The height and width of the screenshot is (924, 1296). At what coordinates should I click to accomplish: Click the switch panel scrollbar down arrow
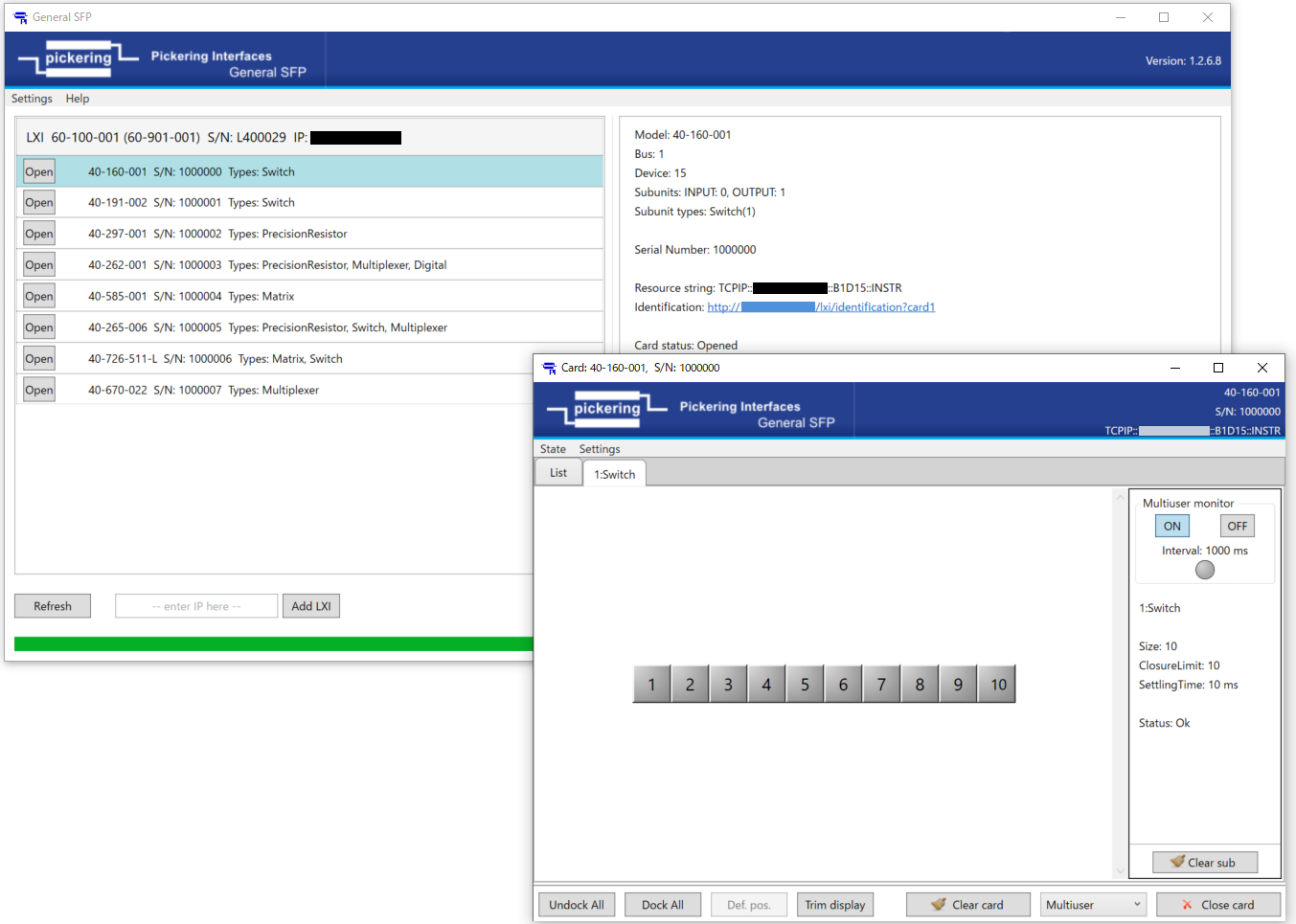pyautogui.click(x=1120, y=871)
